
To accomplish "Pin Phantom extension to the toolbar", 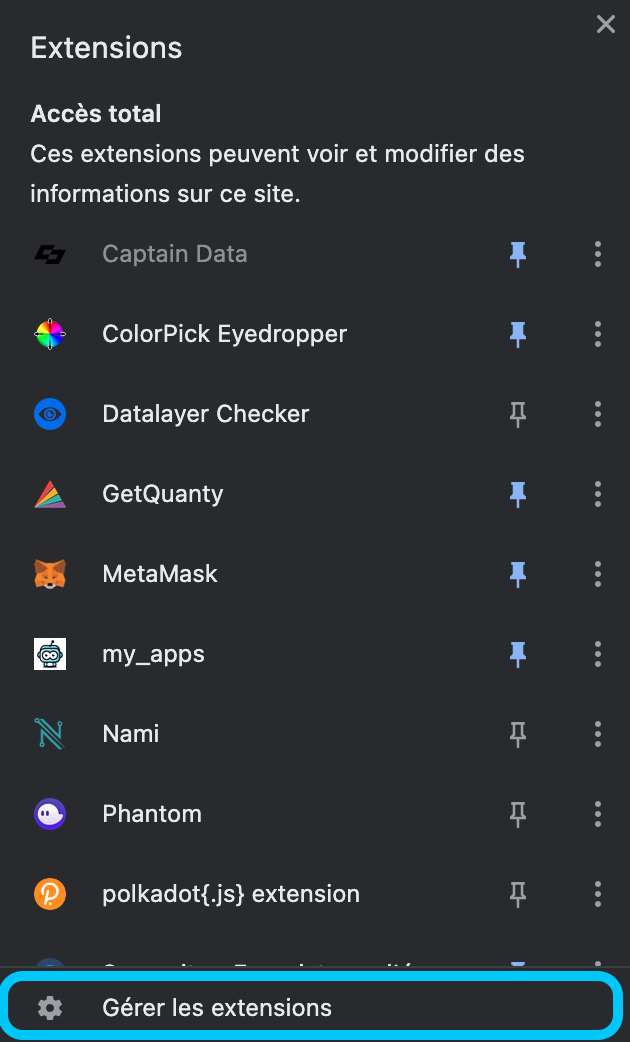I will (x=518, y=814).
